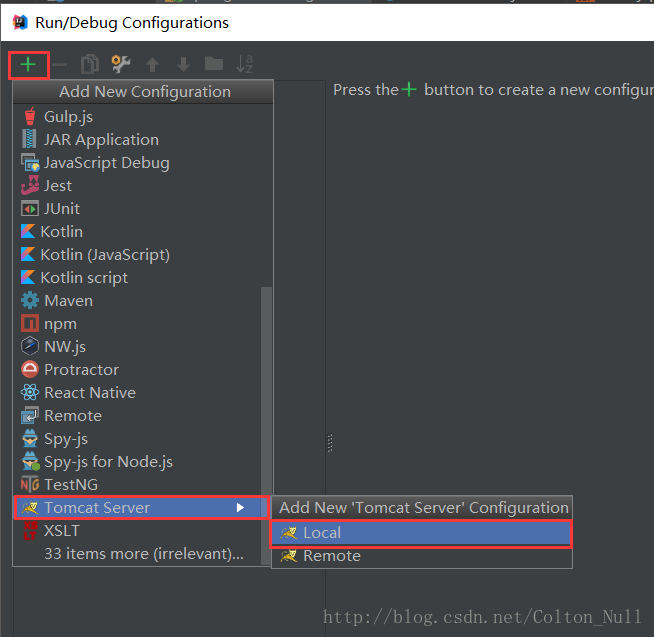The width and height of the screenshot is (654, 637).
Task: Click the minus Remove Configuration toolbar icon
Action: [60, 65]
